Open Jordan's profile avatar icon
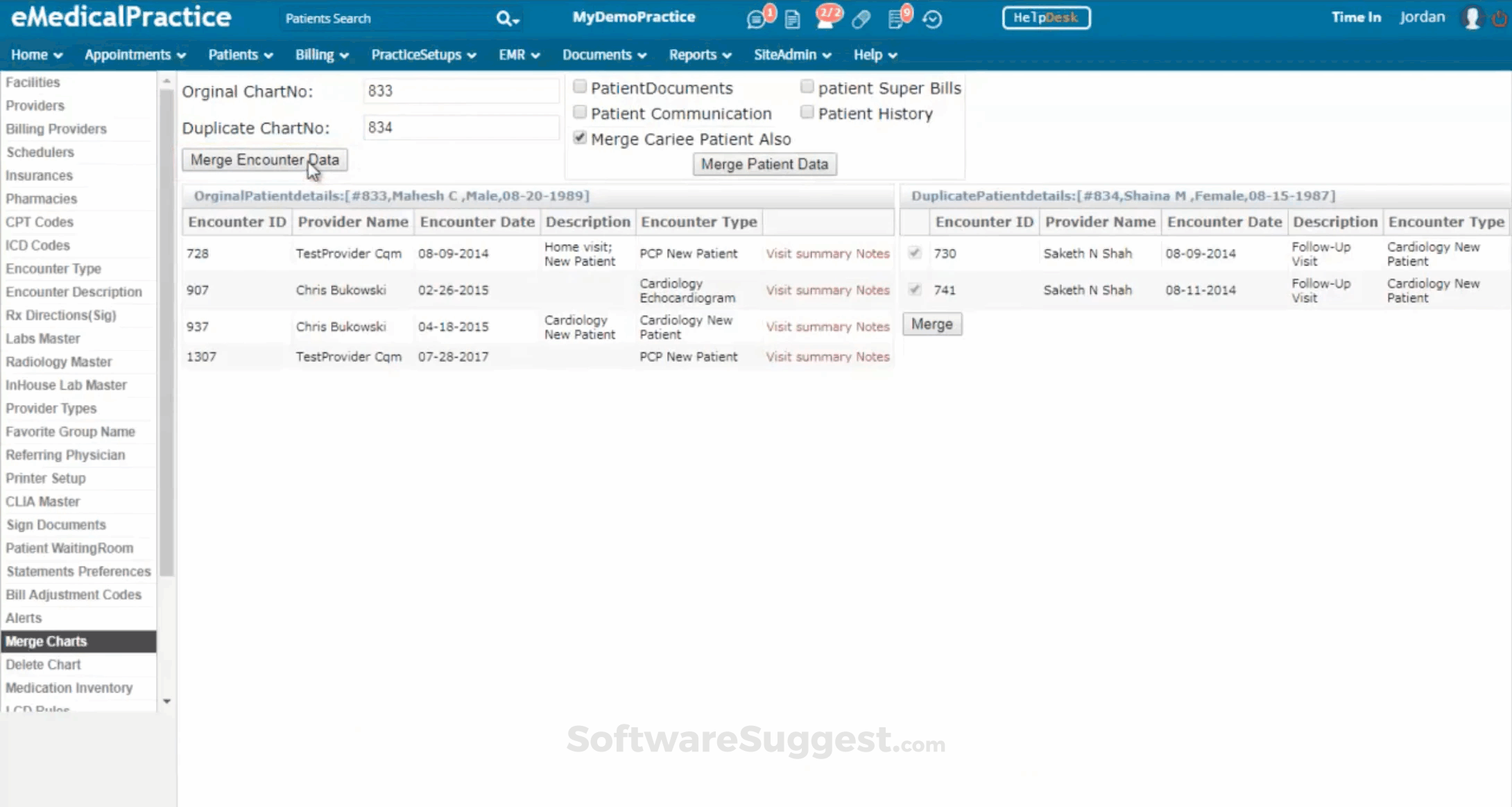 pos(1472,18)
